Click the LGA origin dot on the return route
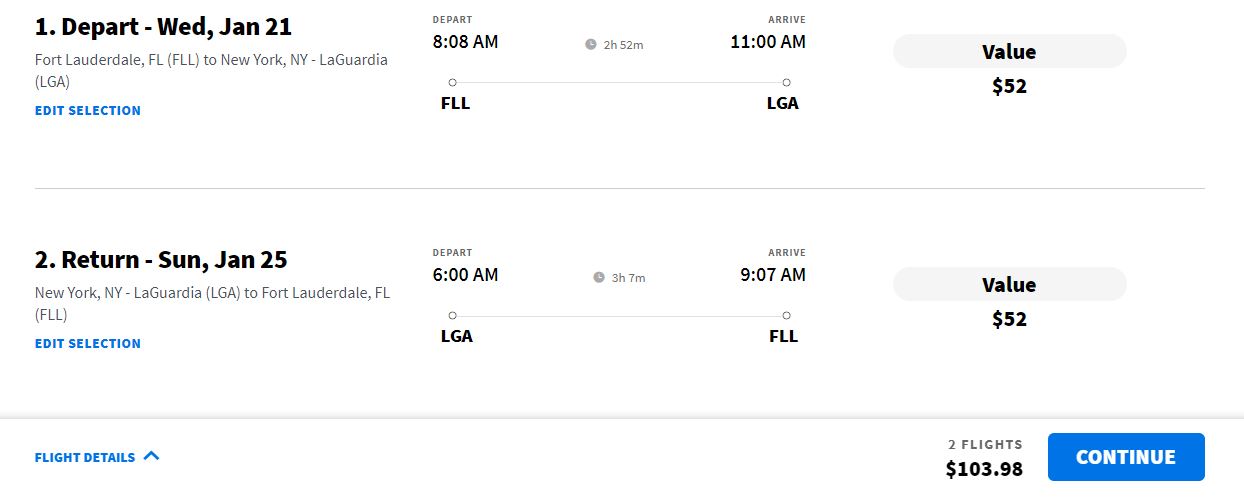This screenshot has height=501, width=1244. [453, 316]
